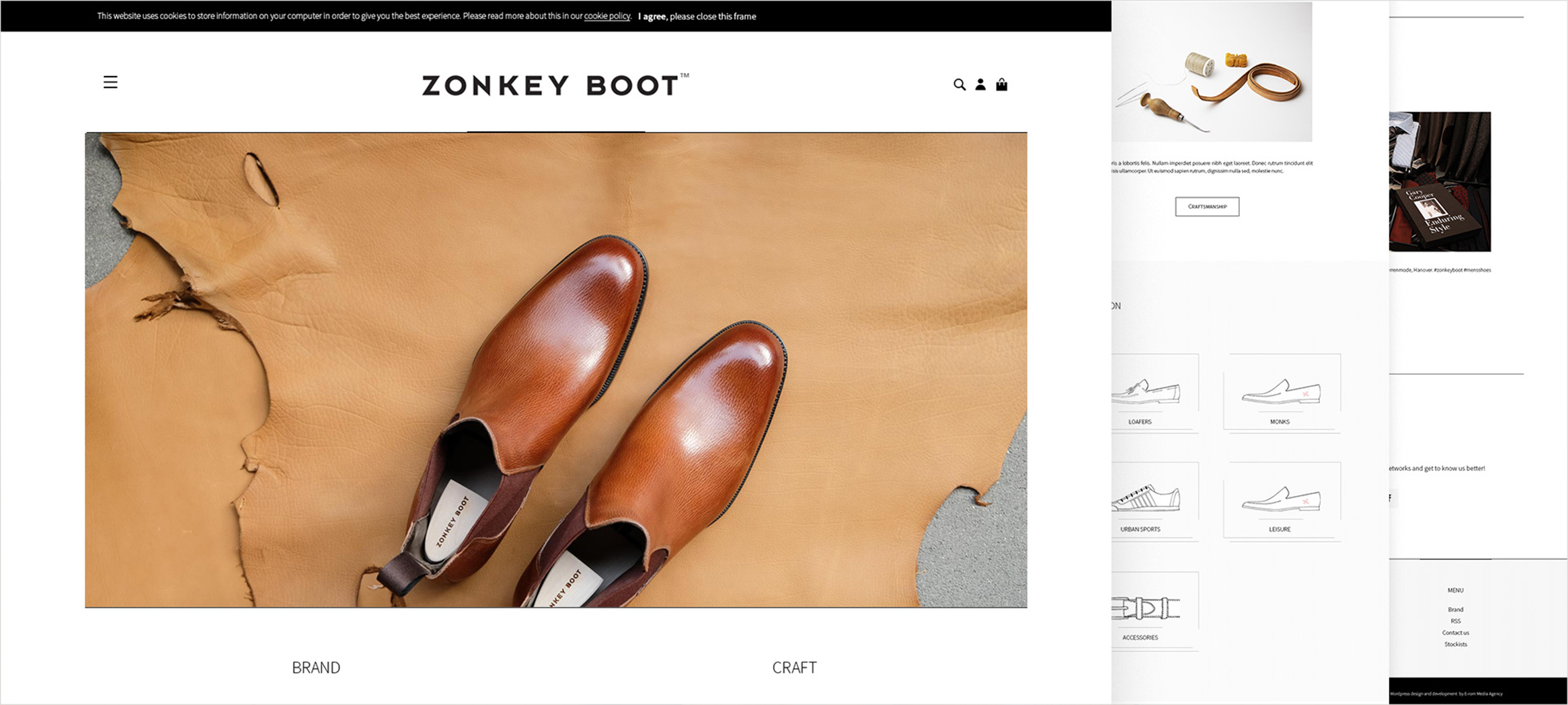Open the Accessories belt icon
Image resolution: width=1568 pixels, height=705 pixels.
coord(1146,608)
